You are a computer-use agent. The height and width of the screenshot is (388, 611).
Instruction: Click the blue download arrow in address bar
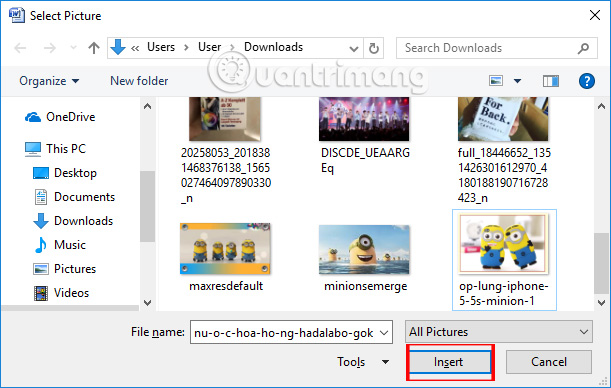click(x=118, y=47)
